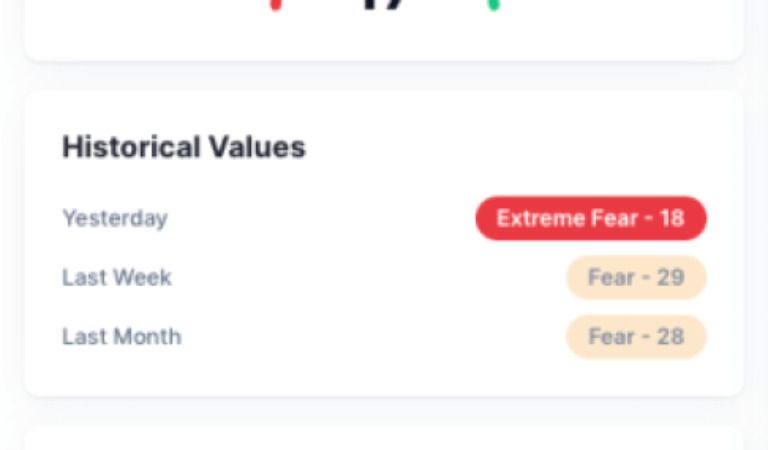Click the green gauge endpoint marker

[x=493, y=5]
